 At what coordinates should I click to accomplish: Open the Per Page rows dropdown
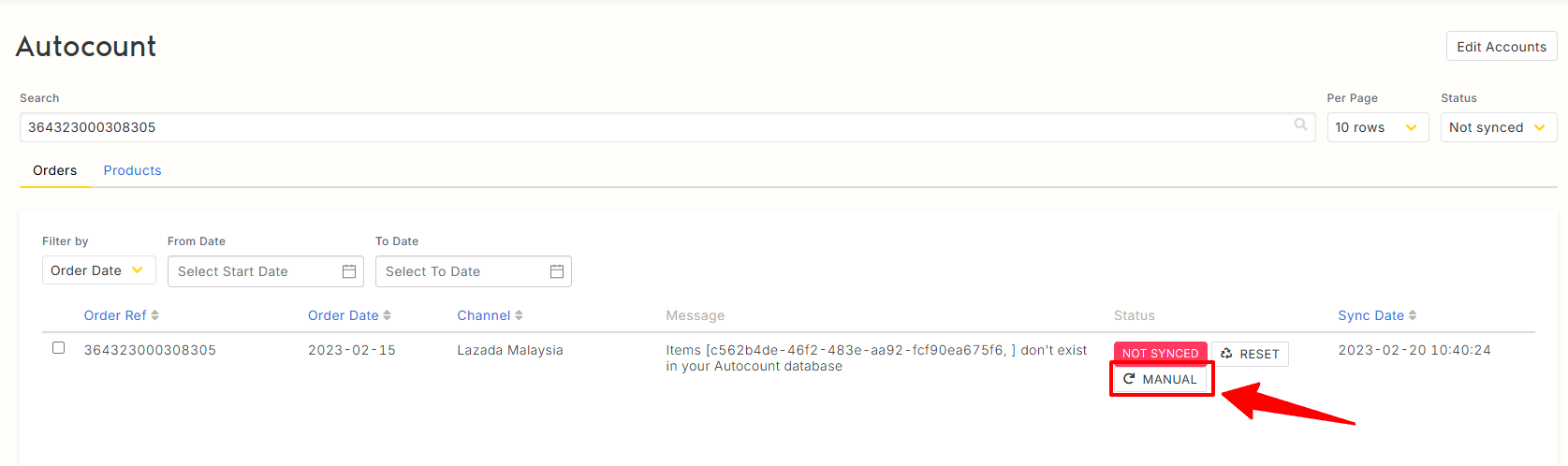coord(1377,127)
